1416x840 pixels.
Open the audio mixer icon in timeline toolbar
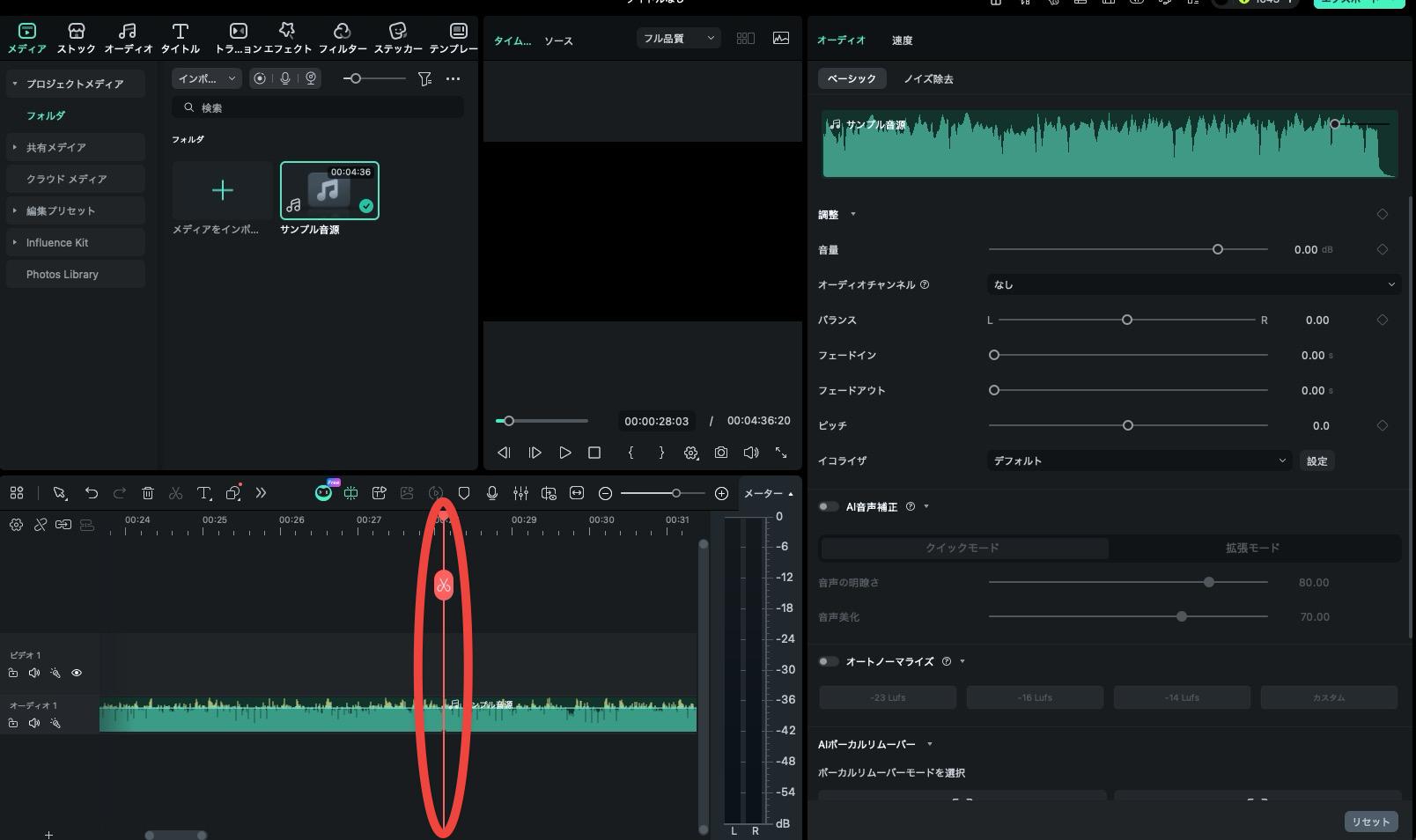tap(520, 493)
